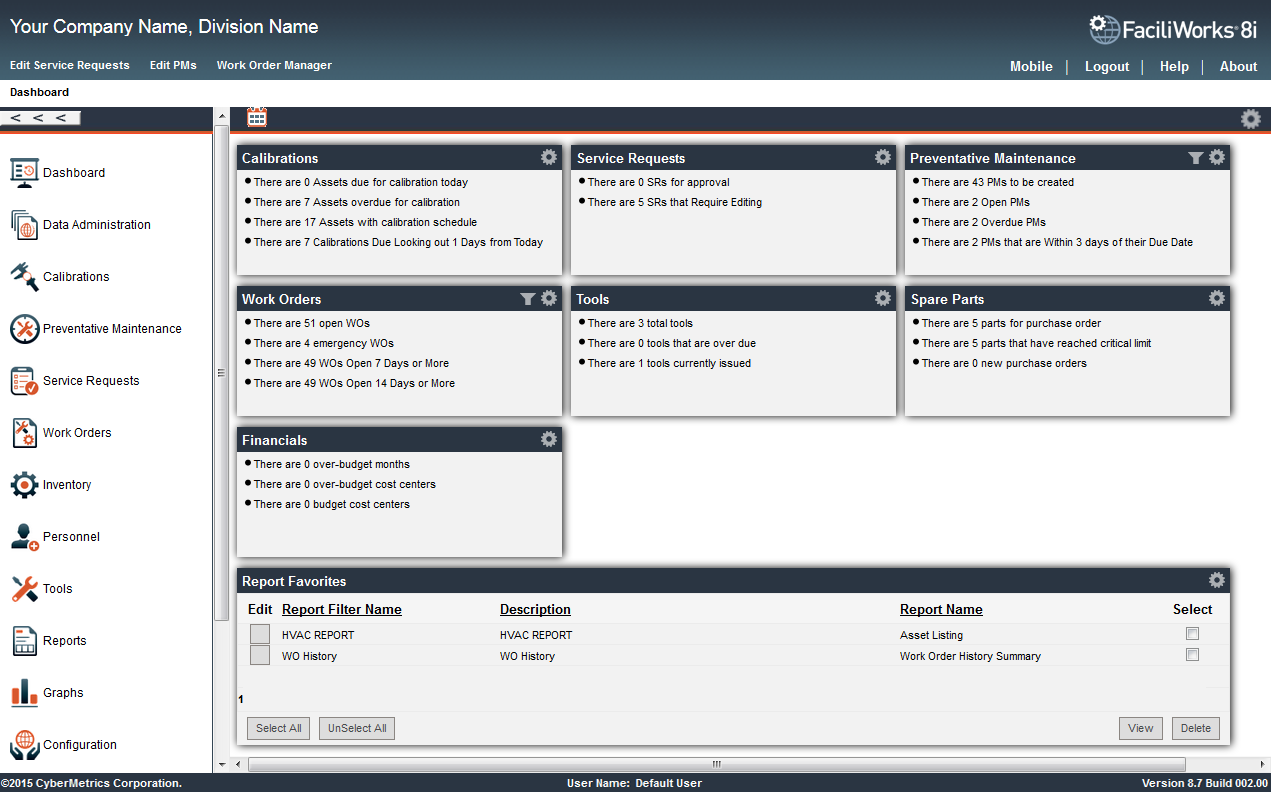The width and height of the screenshot is (1271, 792).
Task: Click the Select All button in Report Favorites
Action: [278, 728]
